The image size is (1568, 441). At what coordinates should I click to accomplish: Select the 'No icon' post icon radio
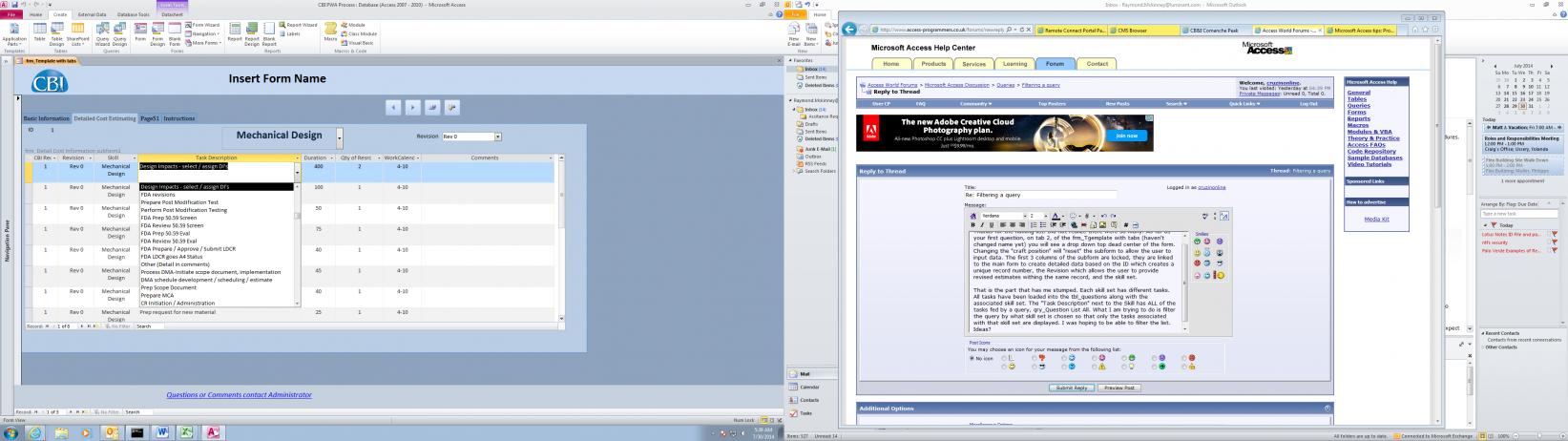coord(972,359)
